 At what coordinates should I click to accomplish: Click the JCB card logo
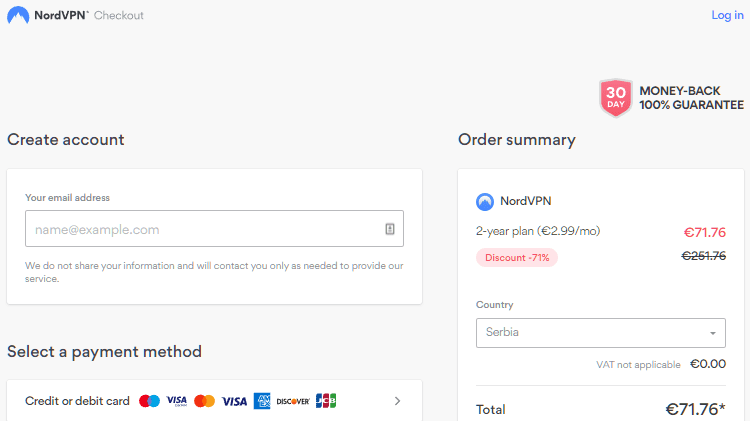tap(326, 401)
